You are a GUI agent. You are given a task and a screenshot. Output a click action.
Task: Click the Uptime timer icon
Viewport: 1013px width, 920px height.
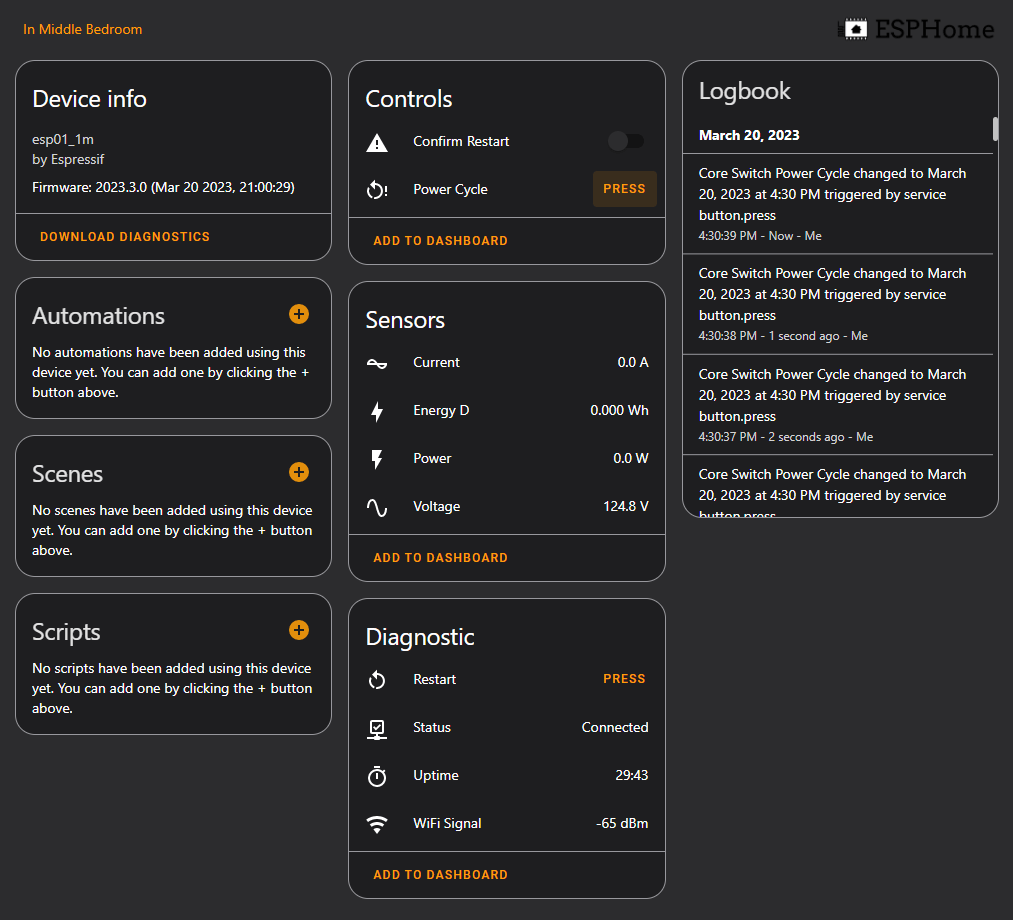coord(377,776)
